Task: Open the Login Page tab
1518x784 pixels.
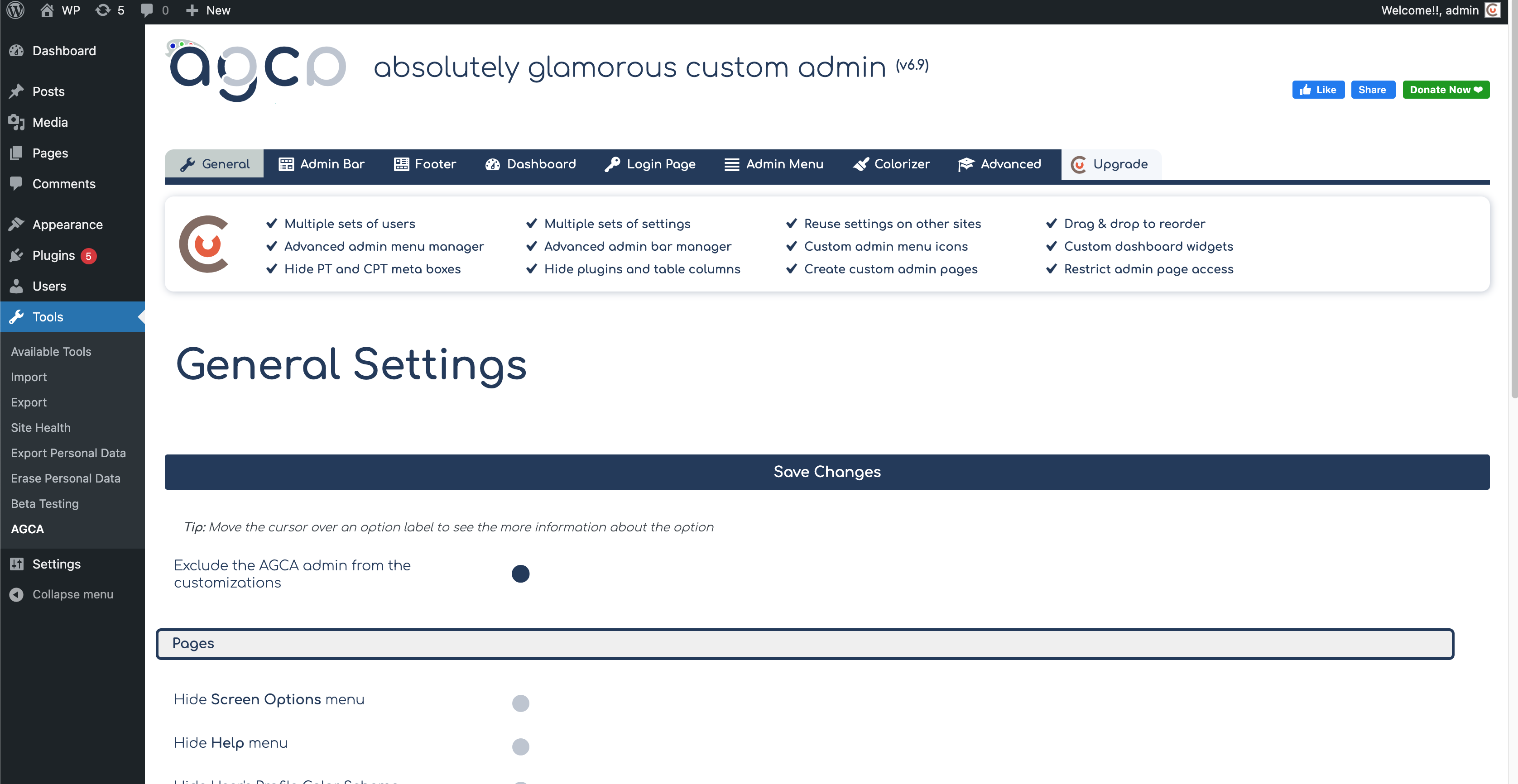Action: click(651, 164)
